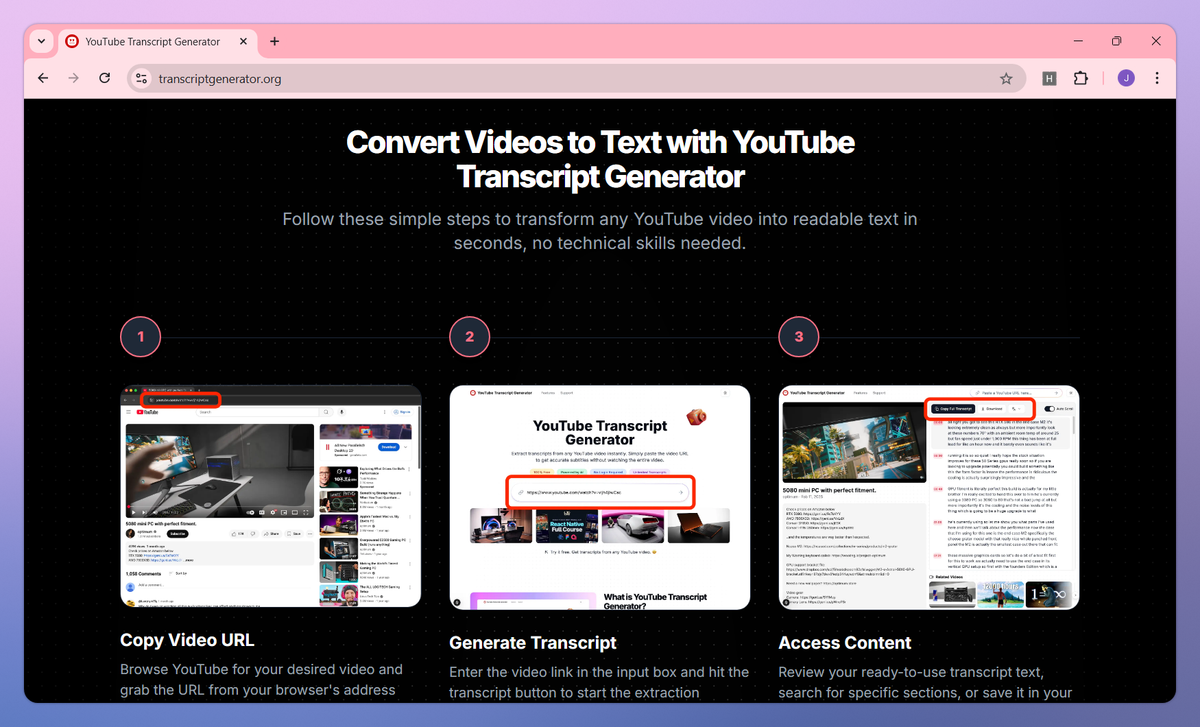Click the bookmark star in the address bar

tap(1006, 77)
